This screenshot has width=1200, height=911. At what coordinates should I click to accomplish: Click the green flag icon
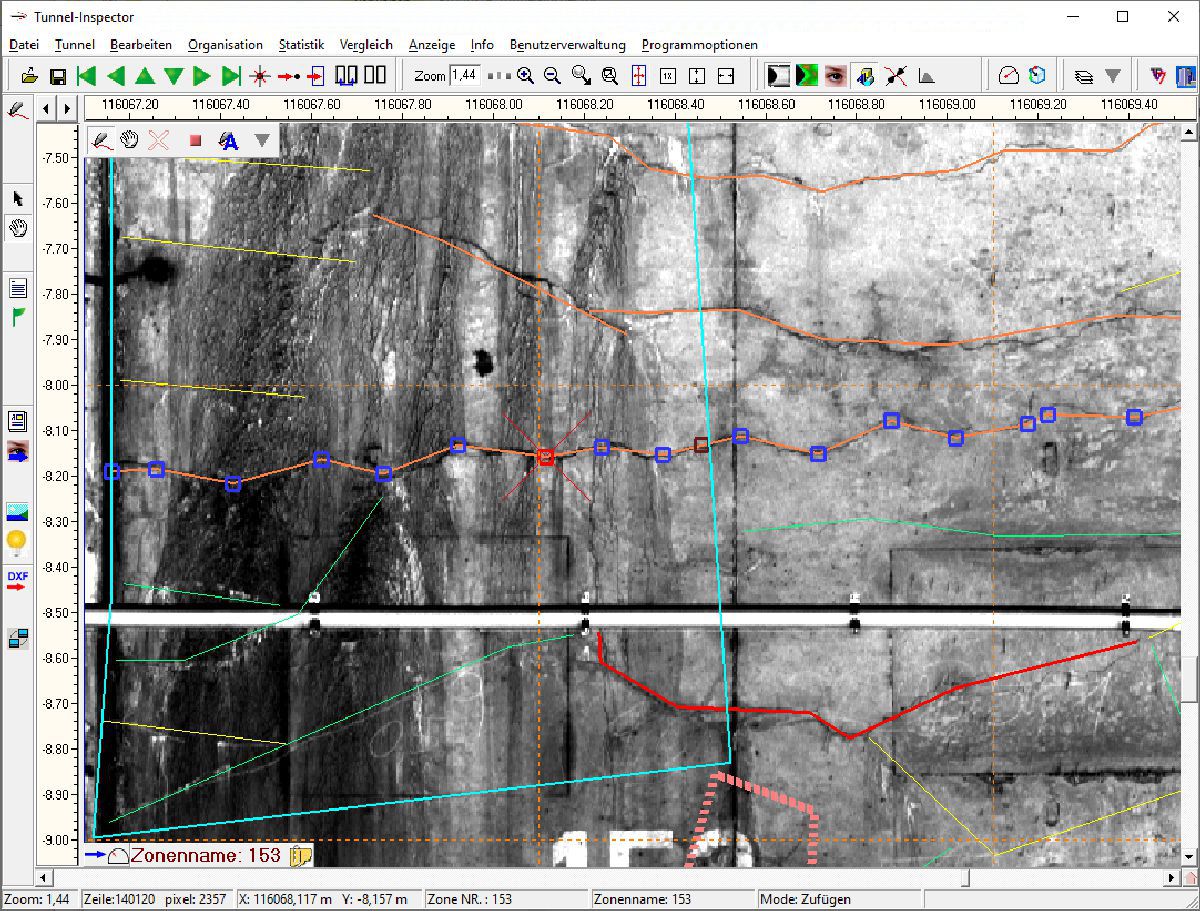18,317
